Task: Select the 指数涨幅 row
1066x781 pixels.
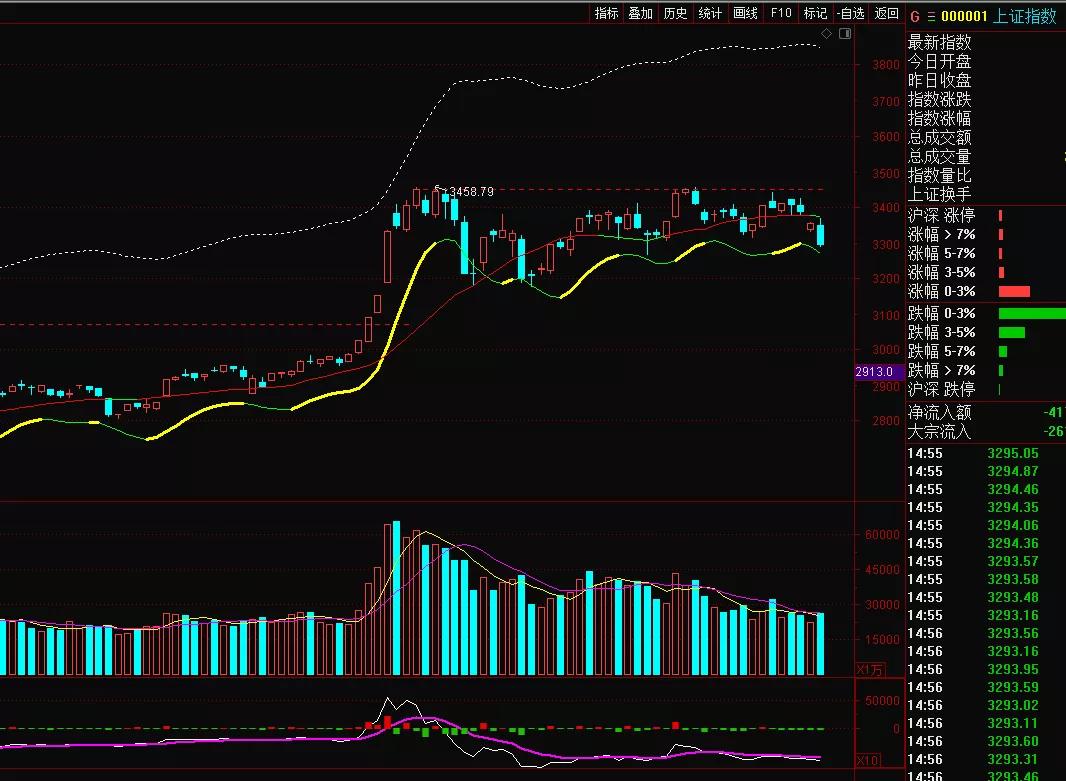Action: (986, 118)
